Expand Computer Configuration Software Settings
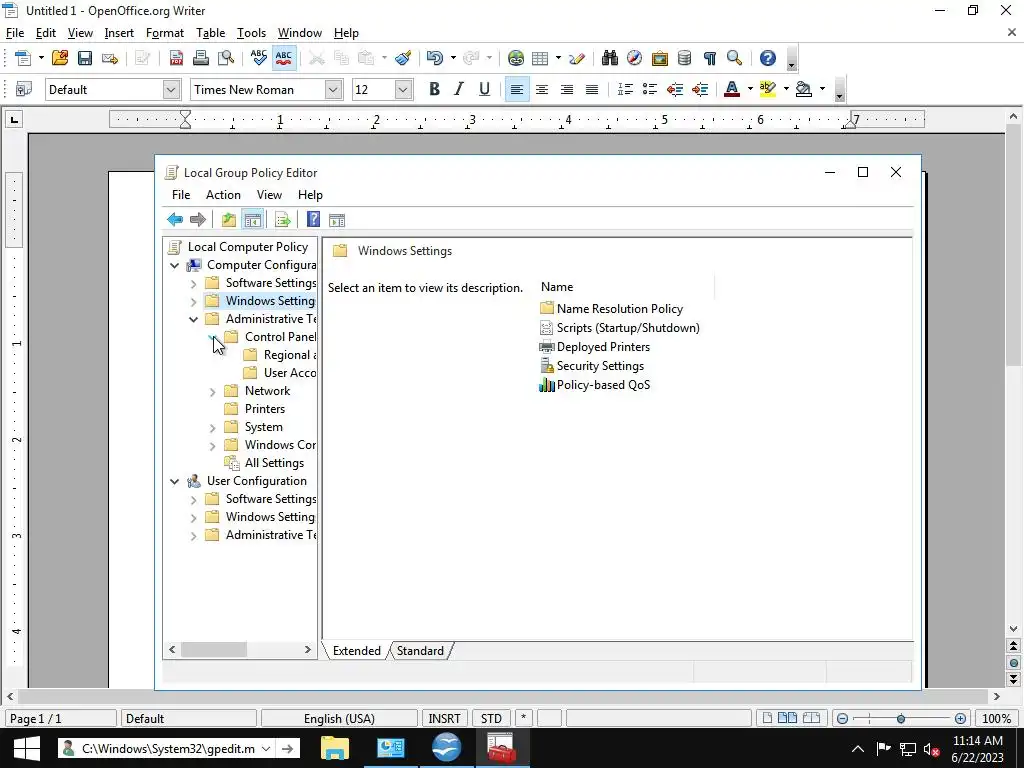 point(193,283)
